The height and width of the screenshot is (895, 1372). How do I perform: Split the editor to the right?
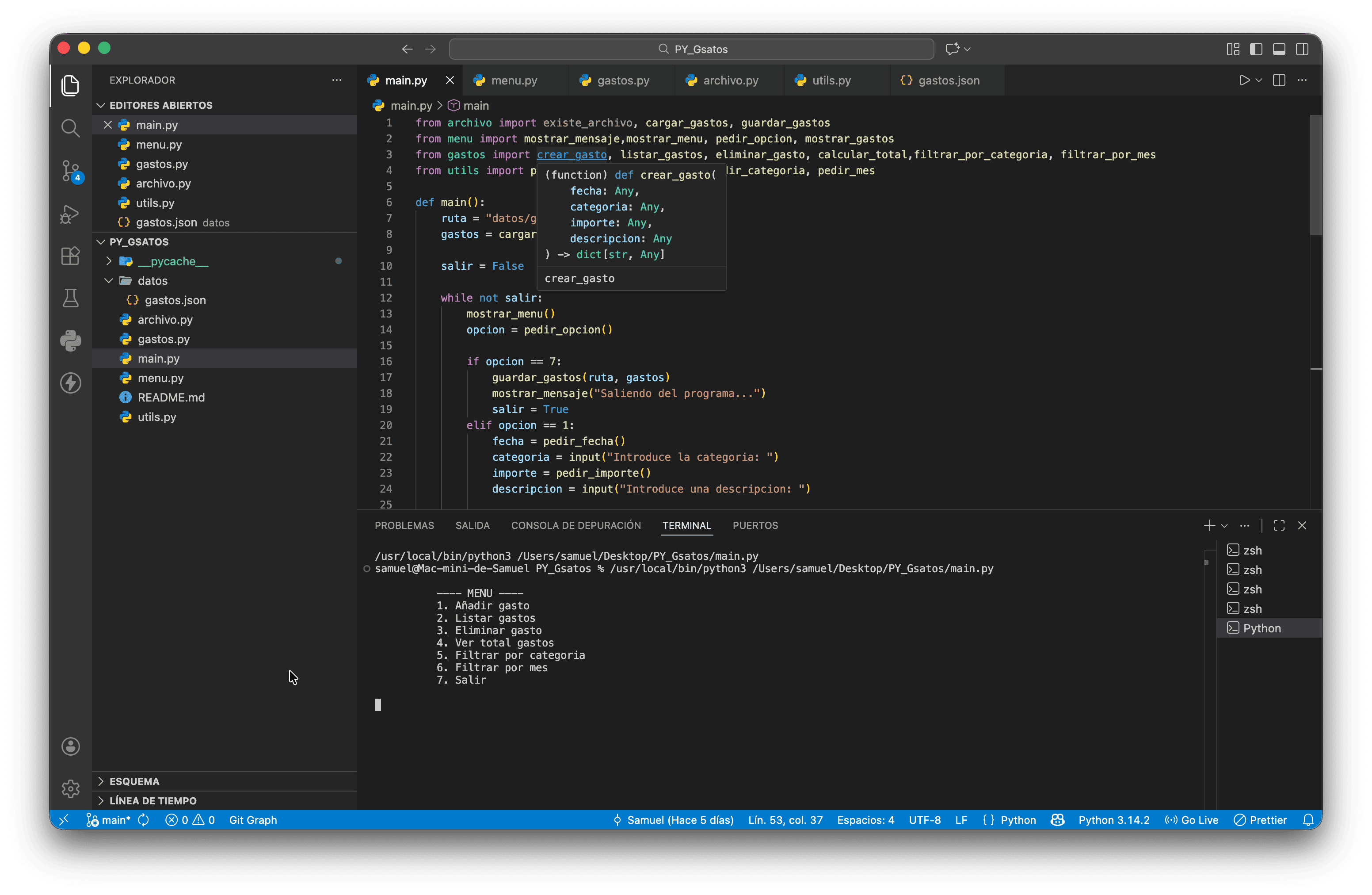click(1279, 81)
